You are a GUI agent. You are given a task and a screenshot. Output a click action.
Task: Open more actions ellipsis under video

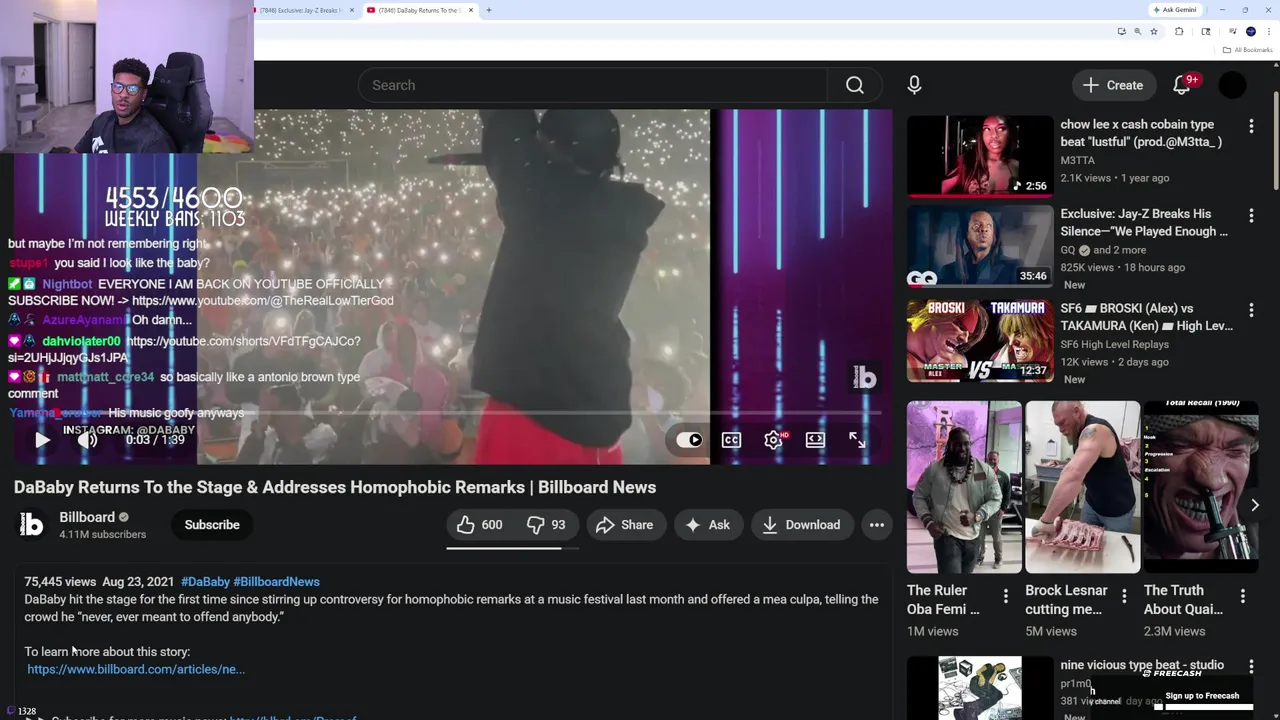[877, 524]
